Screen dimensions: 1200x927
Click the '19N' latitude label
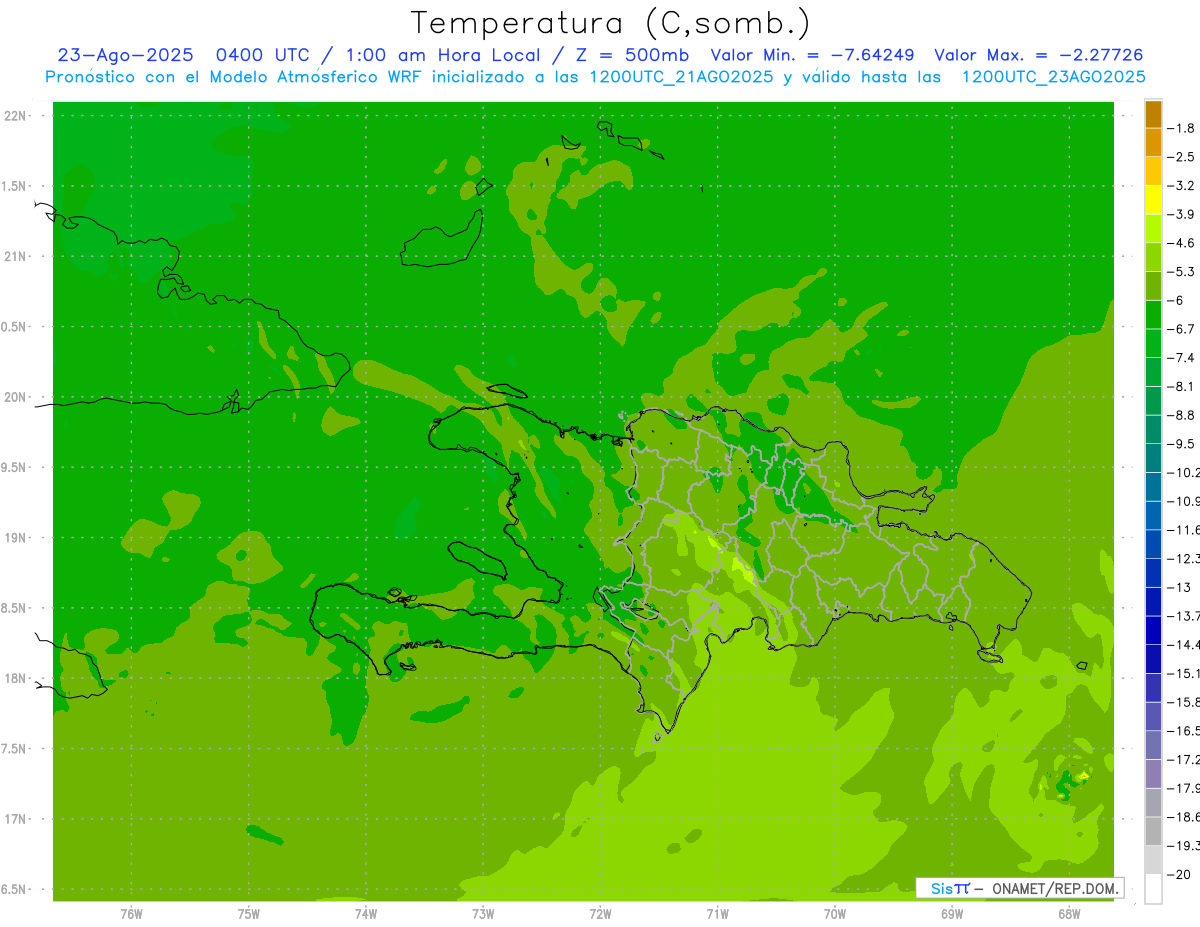point(15,538)
